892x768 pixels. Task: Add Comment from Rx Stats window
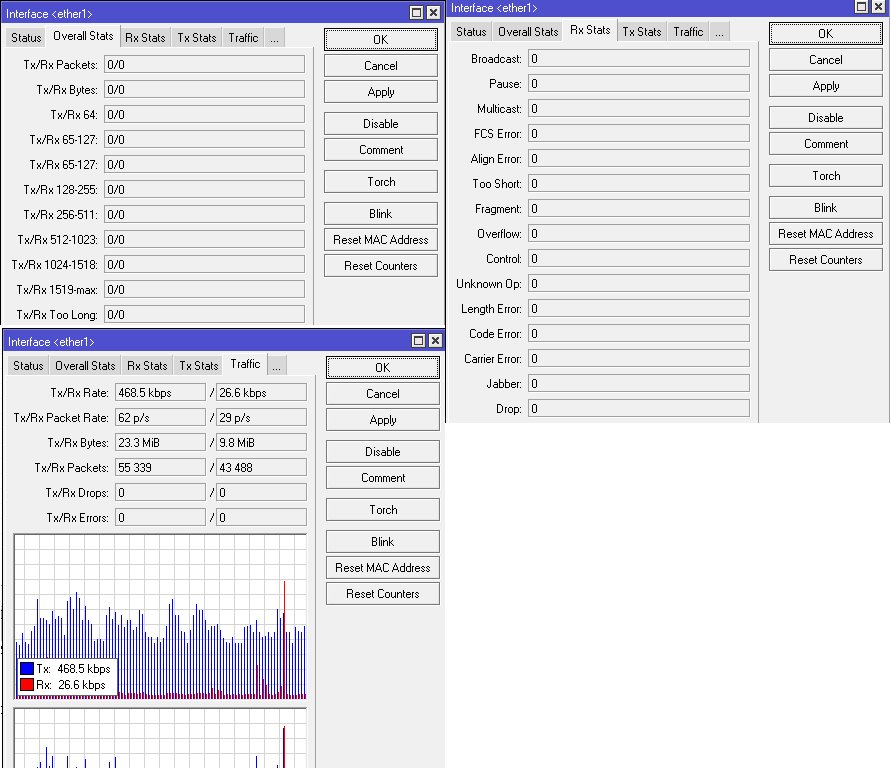[x=825, y=144]
